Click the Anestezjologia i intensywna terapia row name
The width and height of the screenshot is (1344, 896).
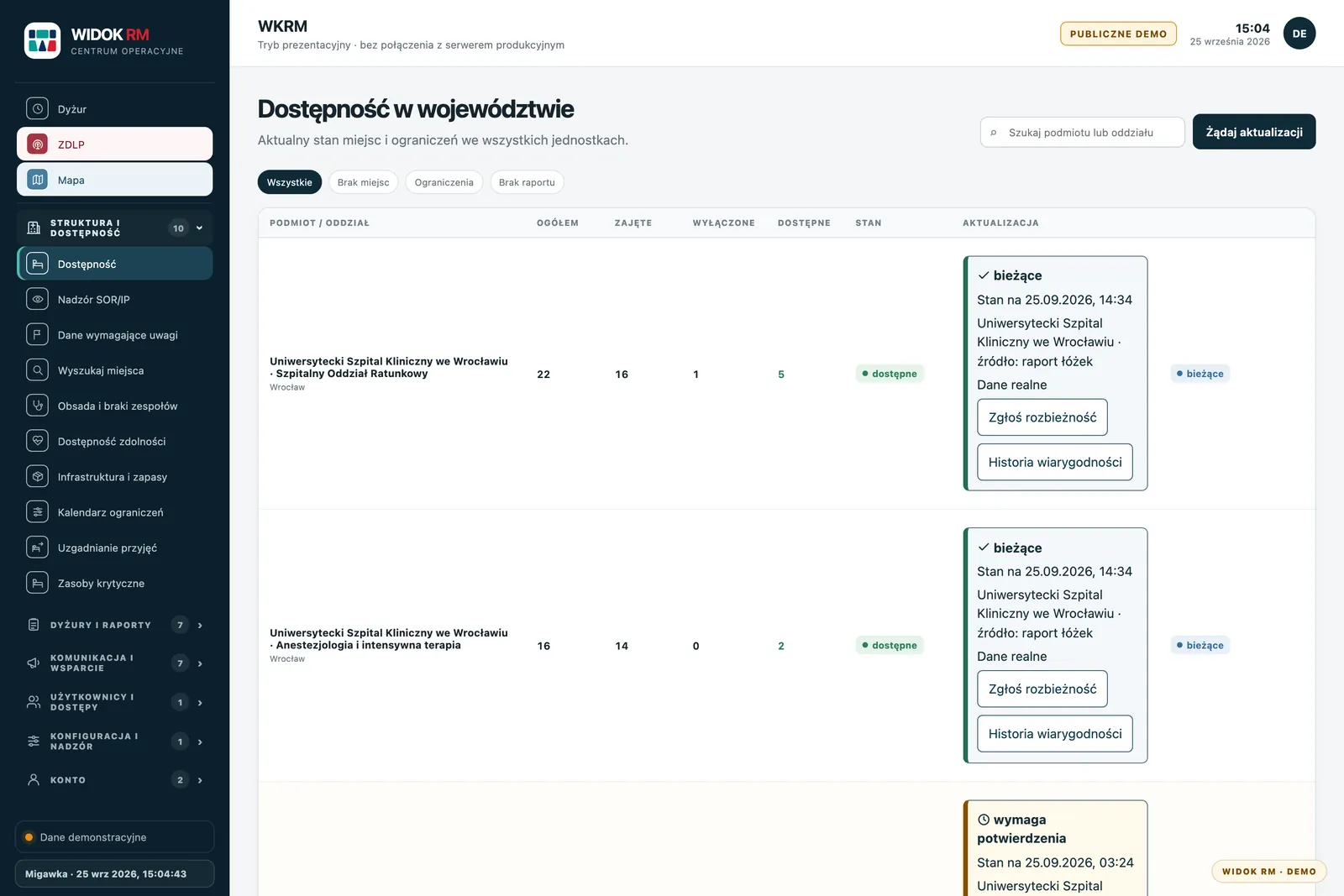(389, 639)
